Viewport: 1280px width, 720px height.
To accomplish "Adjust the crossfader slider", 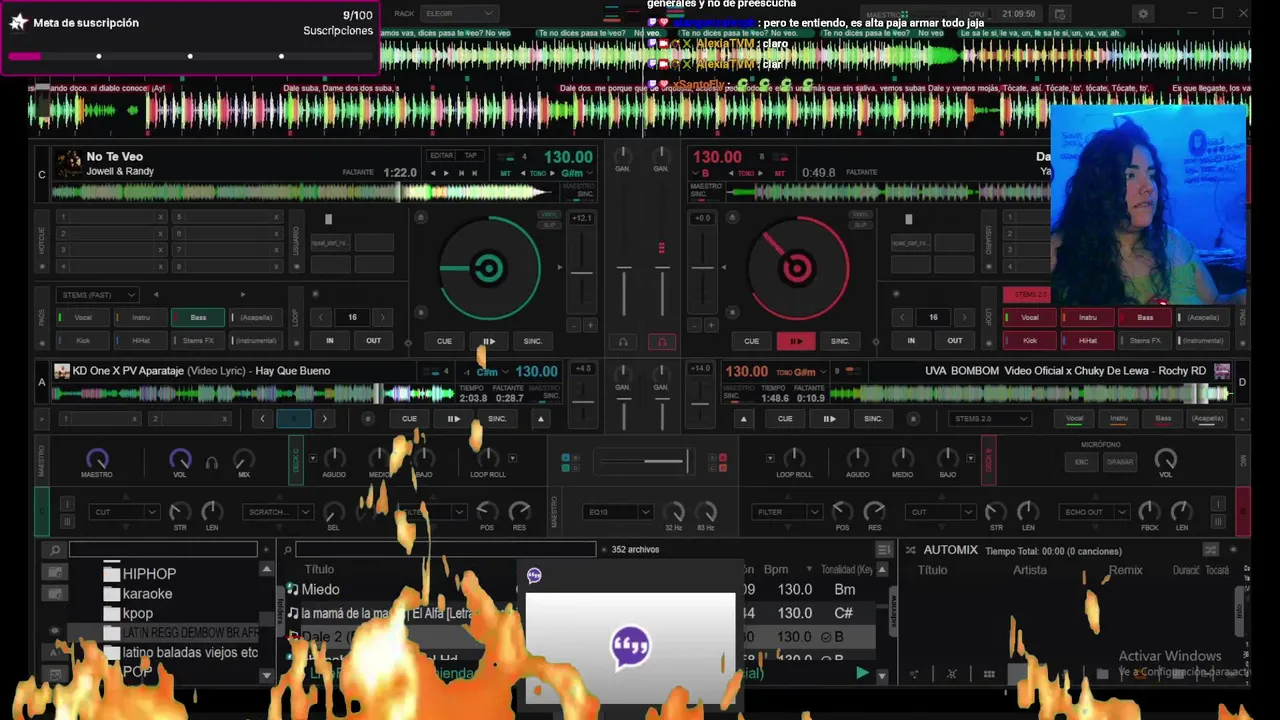I will click(x=643, y=461).
